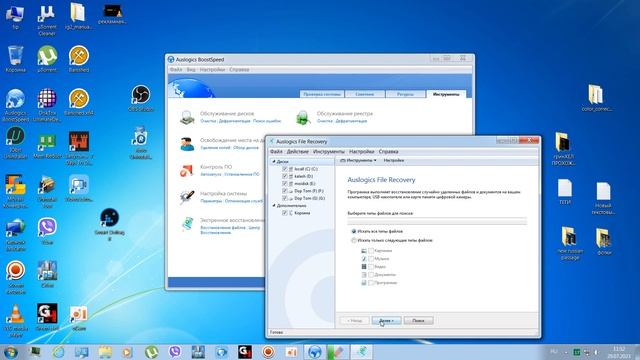The height and width of the screenshot is (360, 640).
Task: Click the Далее button in File Recovery
Action: (x=386, y=321)
